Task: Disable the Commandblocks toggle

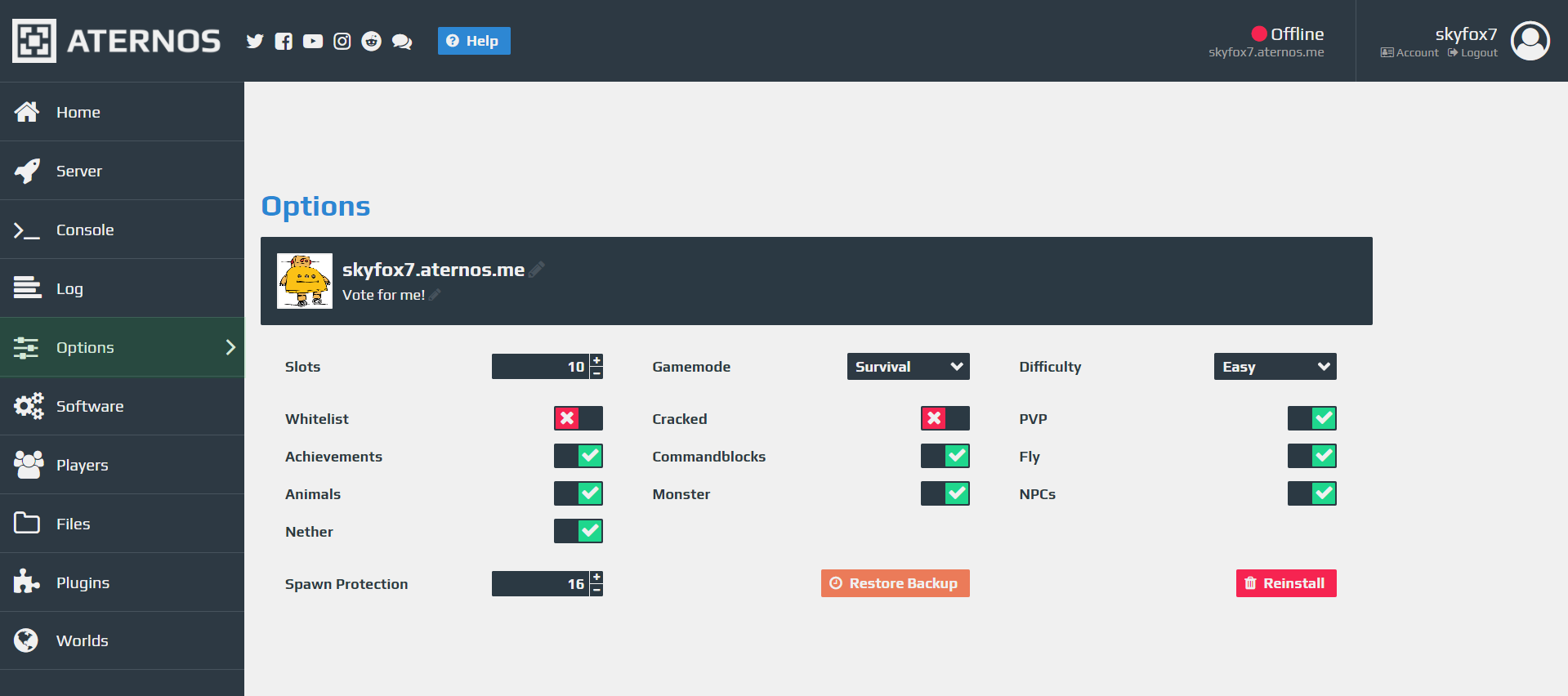Action: (x=945, y=456)
